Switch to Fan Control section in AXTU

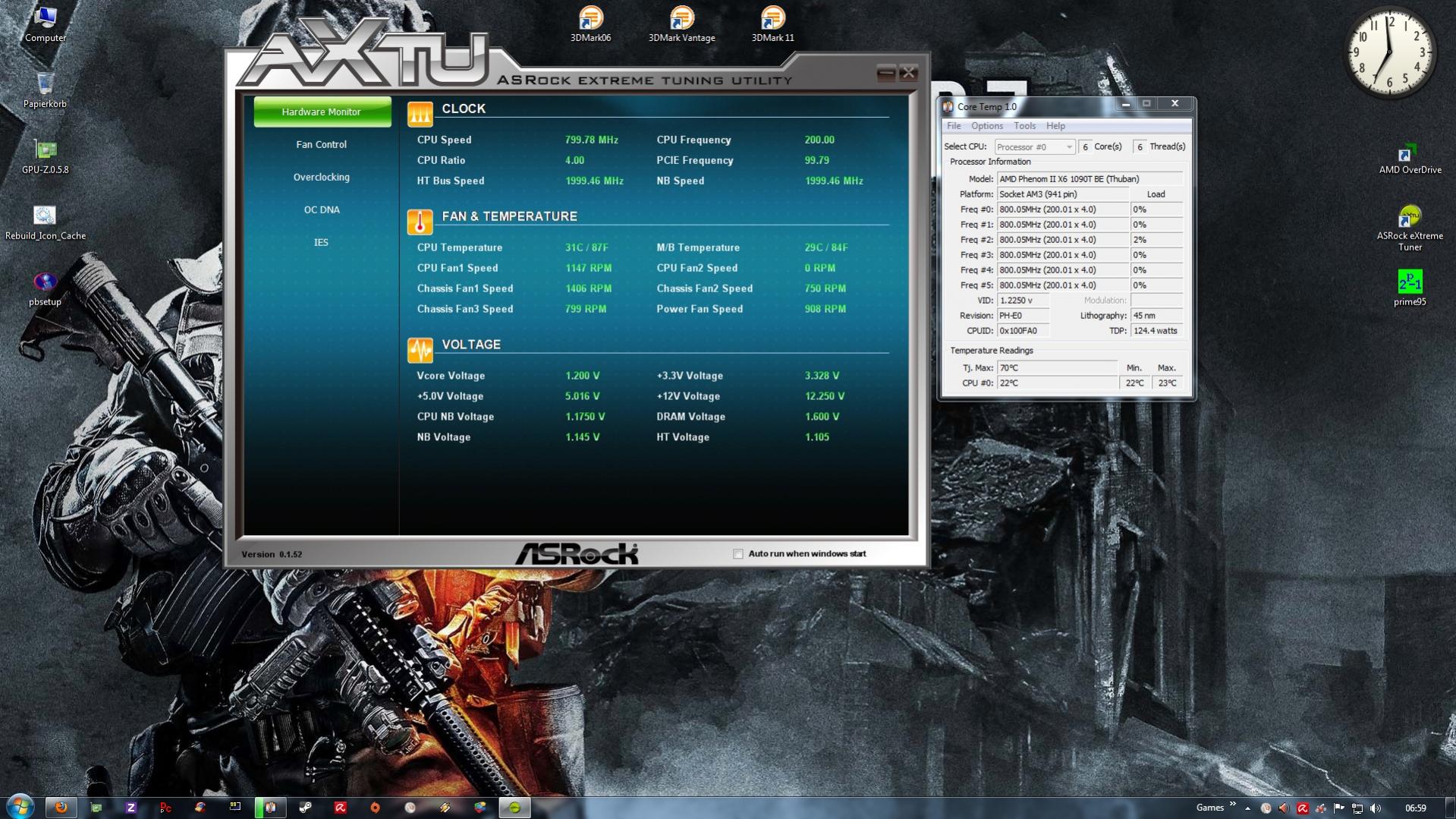[x=322, y=144]
